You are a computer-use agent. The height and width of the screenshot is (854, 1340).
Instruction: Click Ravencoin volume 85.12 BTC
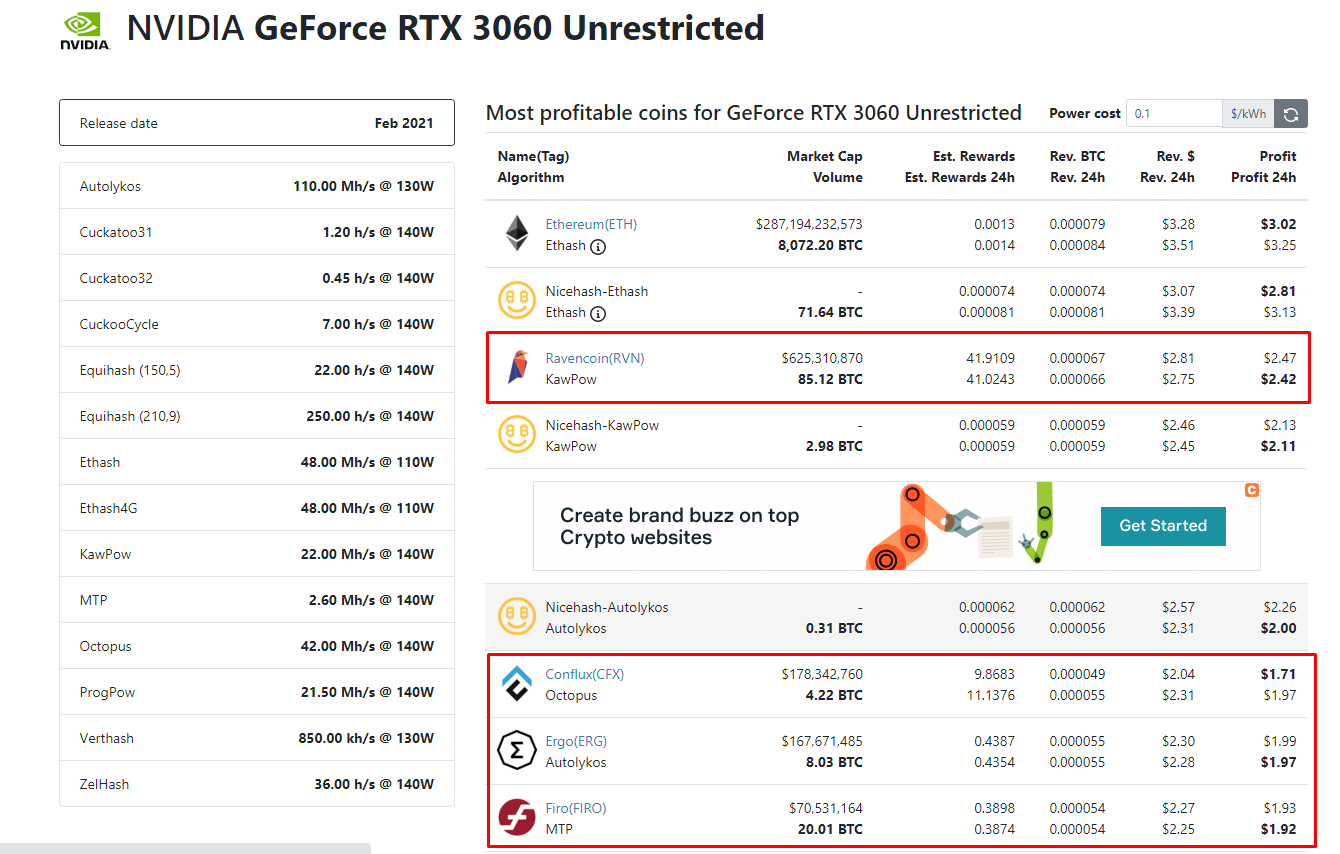tap(828, 379)
